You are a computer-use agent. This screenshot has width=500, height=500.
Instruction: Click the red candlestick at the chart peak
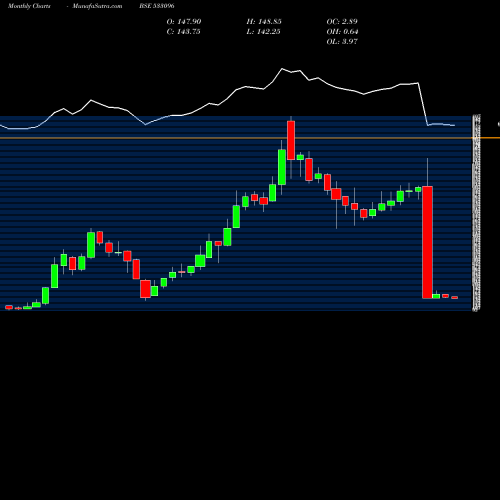pos(291,140)
